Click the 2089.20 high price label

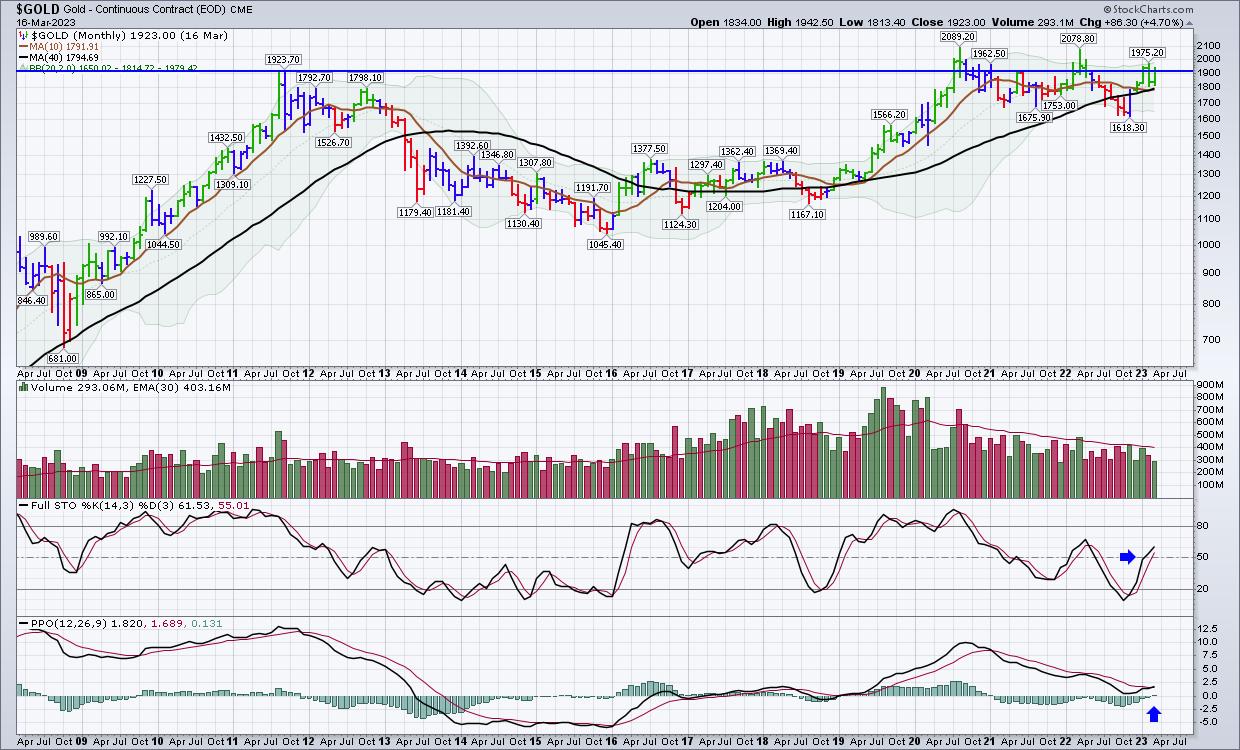tap(958, 36)
